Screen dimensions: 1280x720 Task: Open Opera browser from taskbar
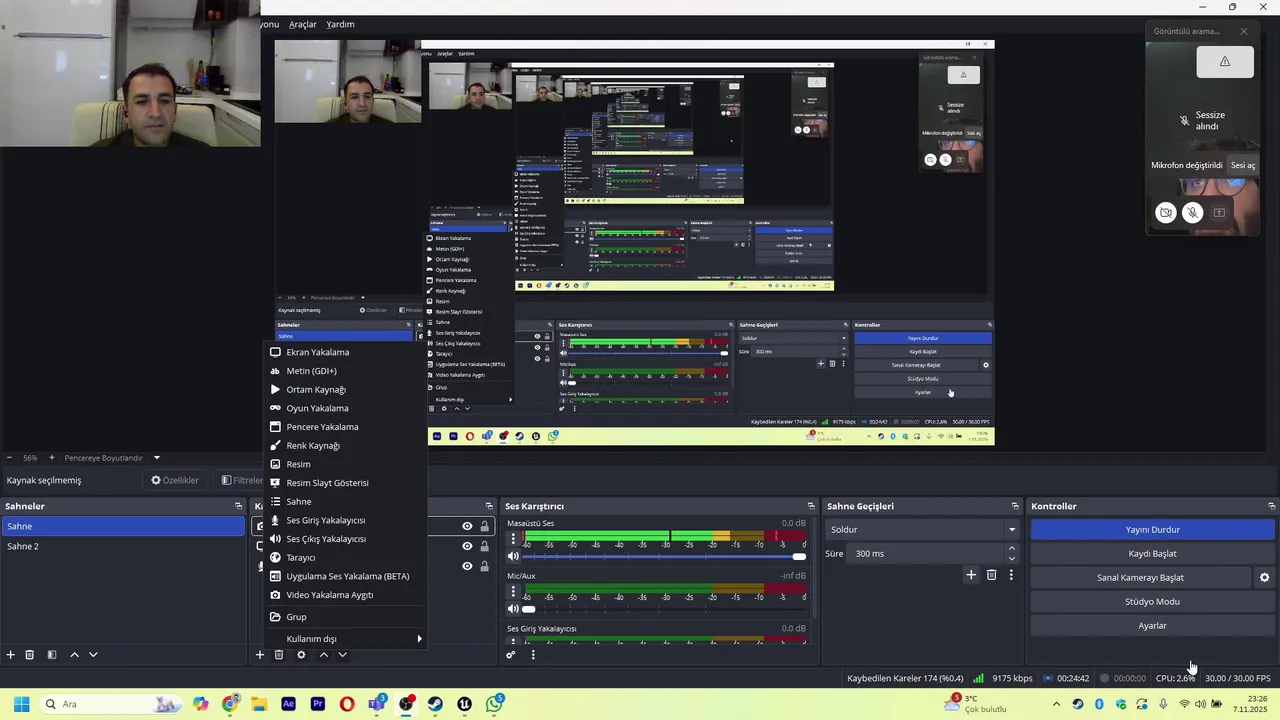coord(347,704)
